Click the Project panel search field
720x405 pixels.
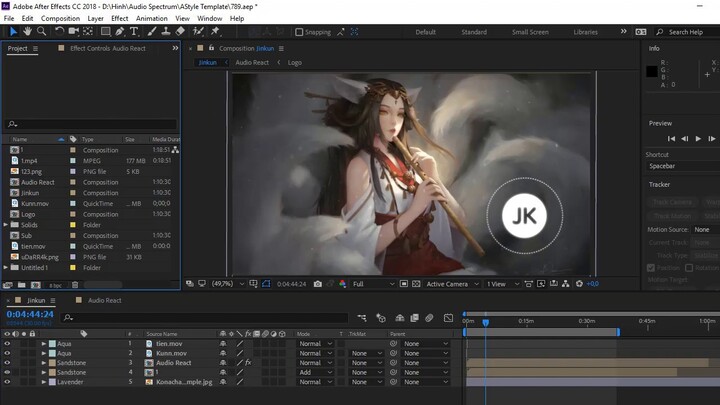click(91, 124)
